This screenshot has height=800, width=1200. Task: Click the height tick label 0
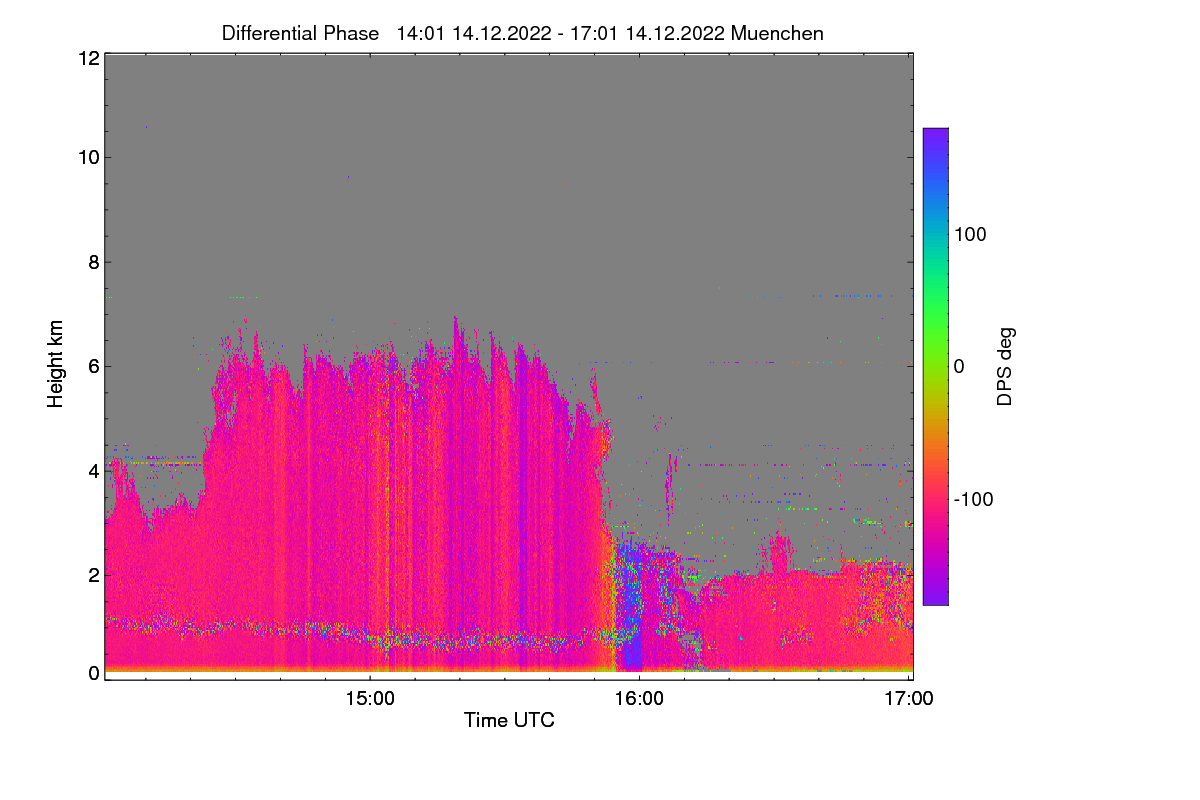click(x=93, y=673)
